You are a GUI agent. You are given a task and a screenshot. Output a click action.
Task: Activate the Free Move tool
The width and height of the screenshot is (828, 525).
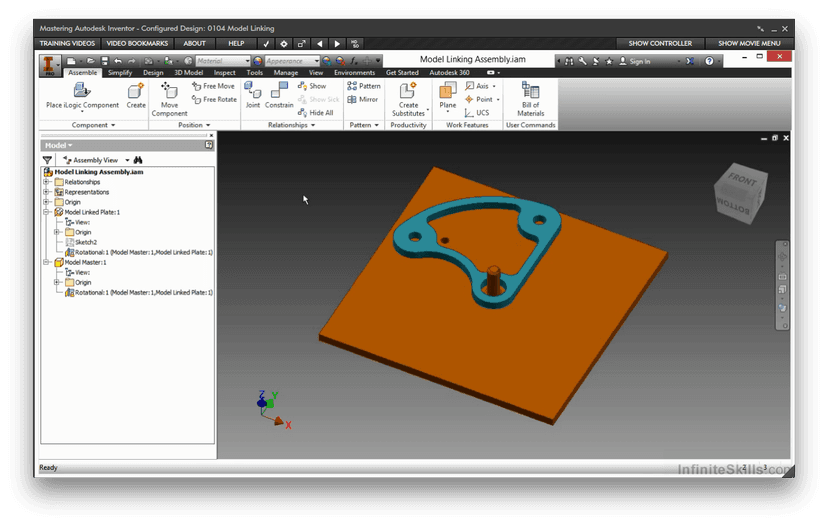[x=213, y=86]
